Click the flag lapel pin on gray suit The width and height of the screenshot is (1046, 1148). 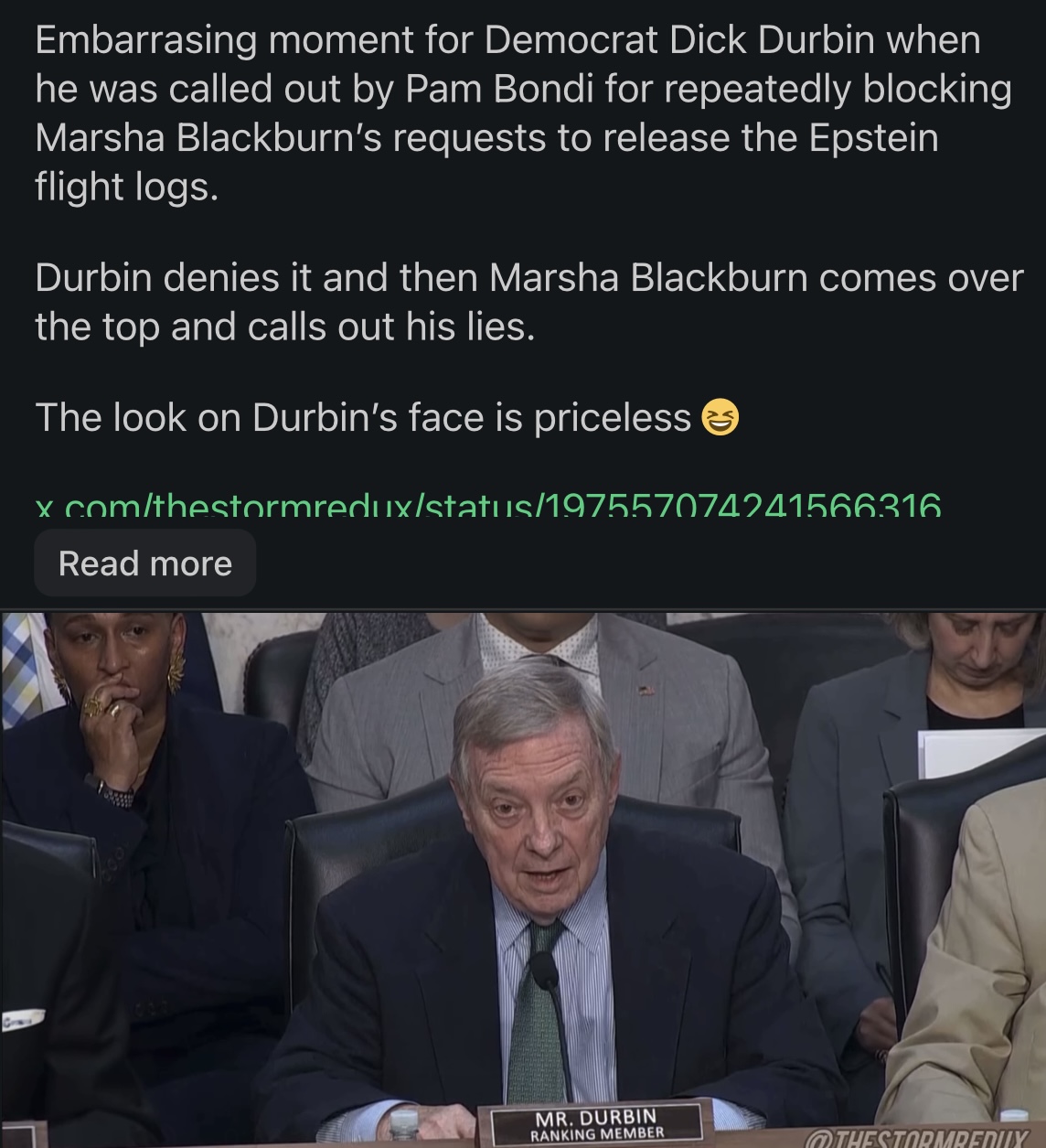pyautogui.click(x=647, y=691)
